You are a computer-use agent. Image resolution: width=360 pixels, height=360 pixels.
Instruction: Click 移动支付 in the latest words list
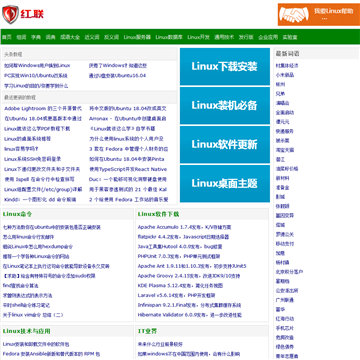tap(285, 244)
